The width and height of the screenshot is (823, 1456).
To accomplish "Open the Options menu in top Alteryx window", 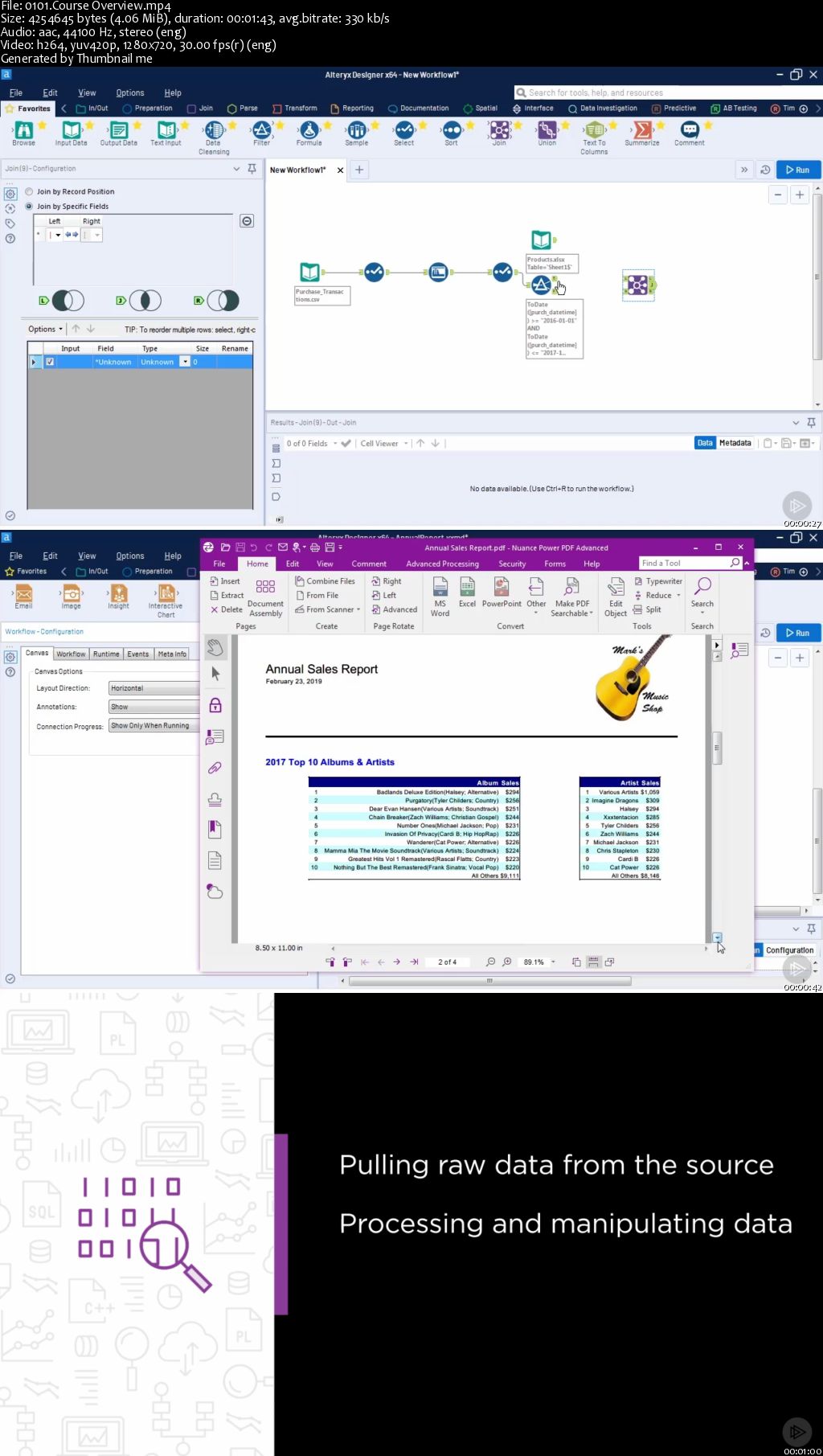I will [130, 92].
